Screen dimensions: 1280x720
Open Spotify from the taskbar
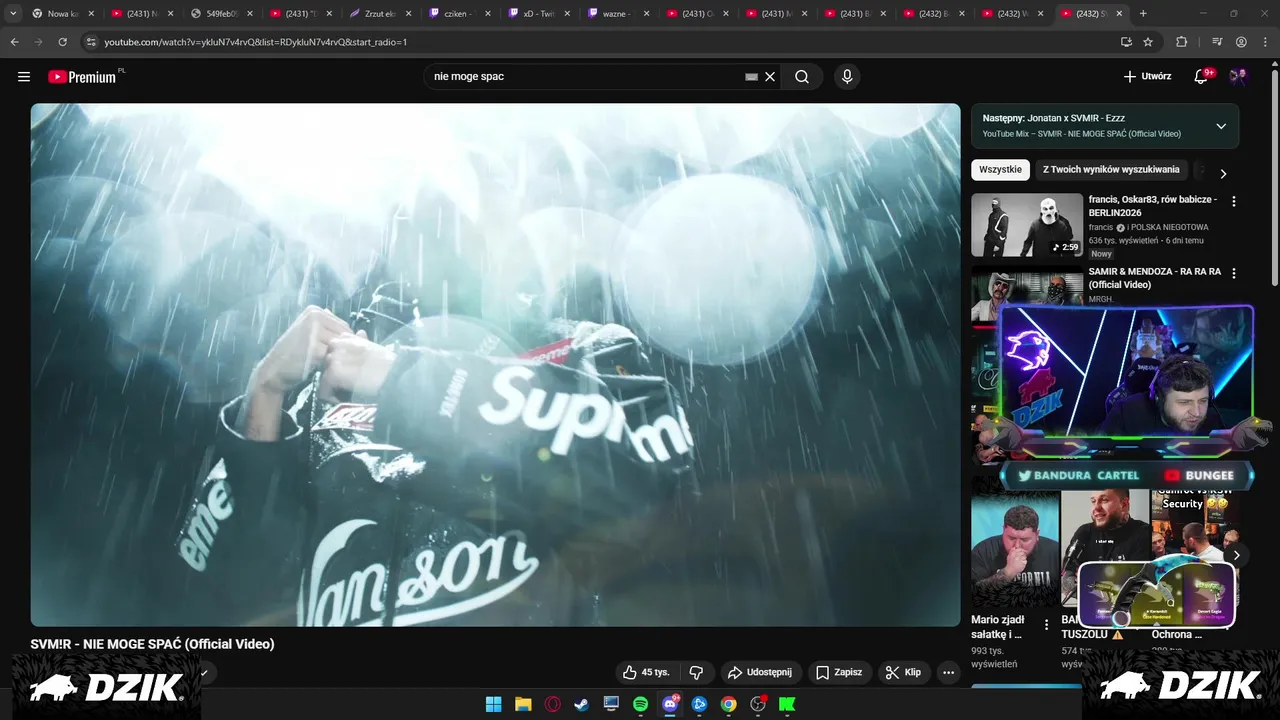click(x=640, y=704)
